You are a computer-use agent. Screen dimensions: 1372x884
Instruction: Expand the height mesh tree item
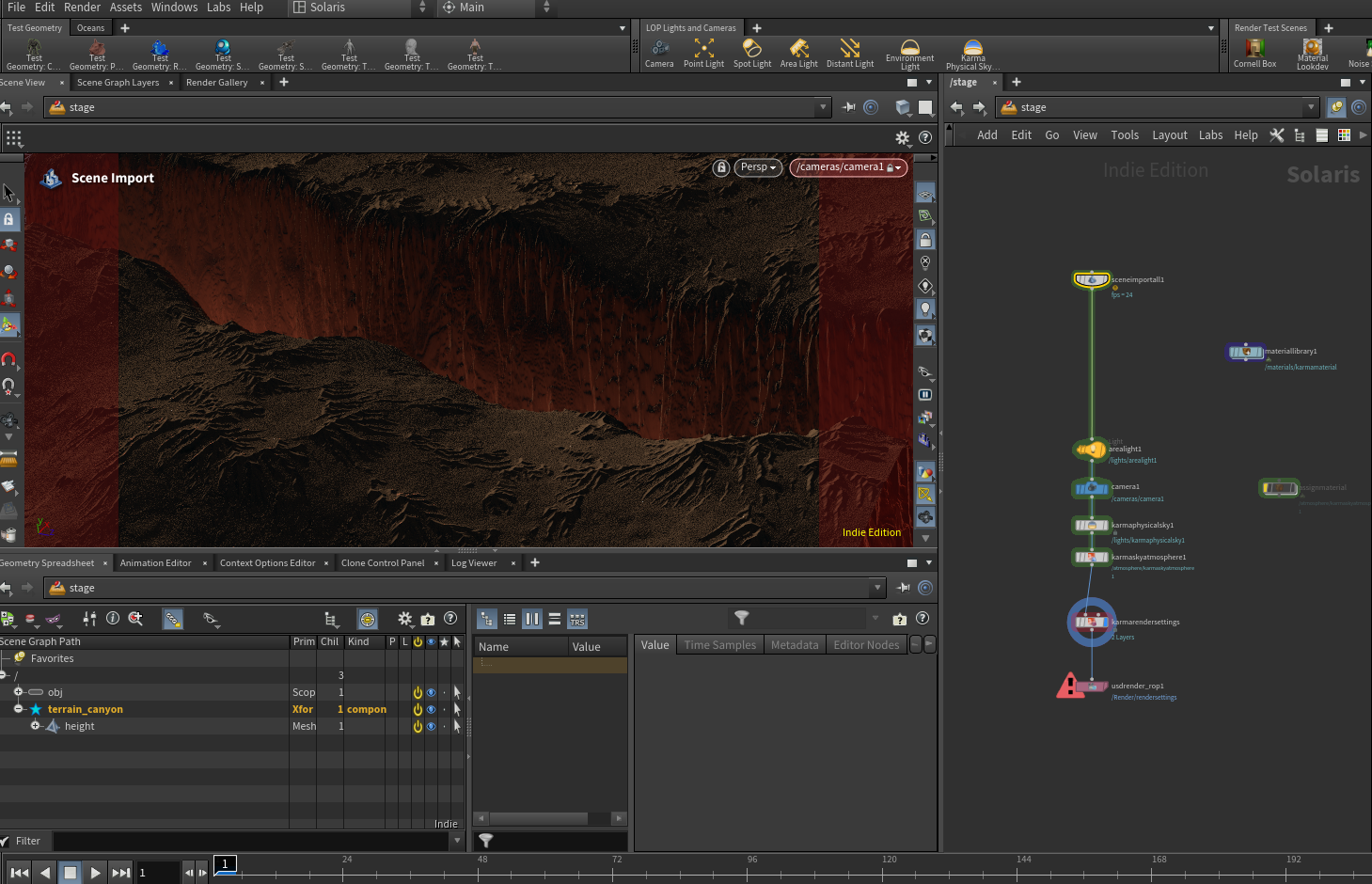click(35, 726)
